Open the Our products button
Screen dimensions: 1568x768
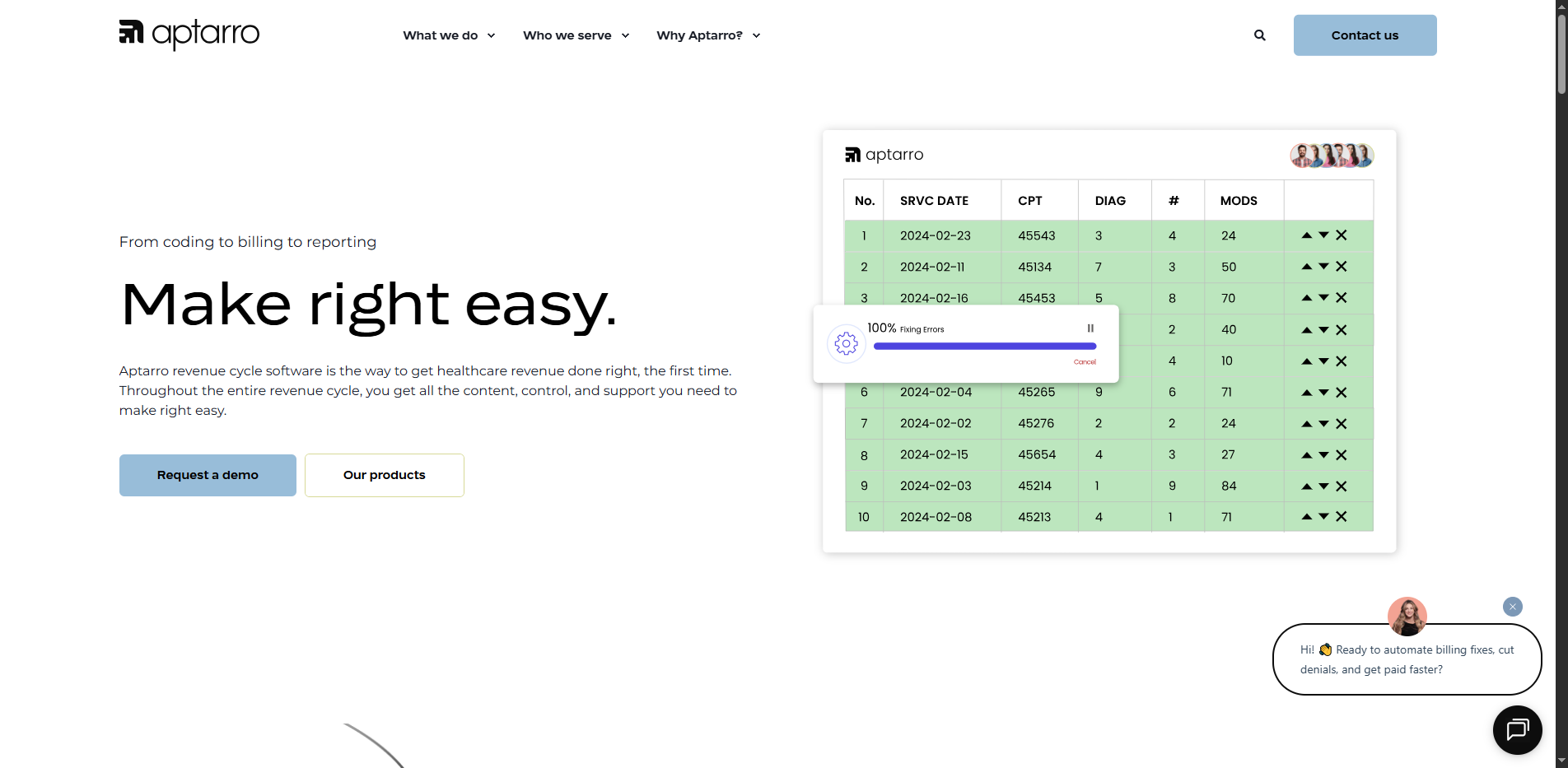pyautogui.click(x=385, y=475)
